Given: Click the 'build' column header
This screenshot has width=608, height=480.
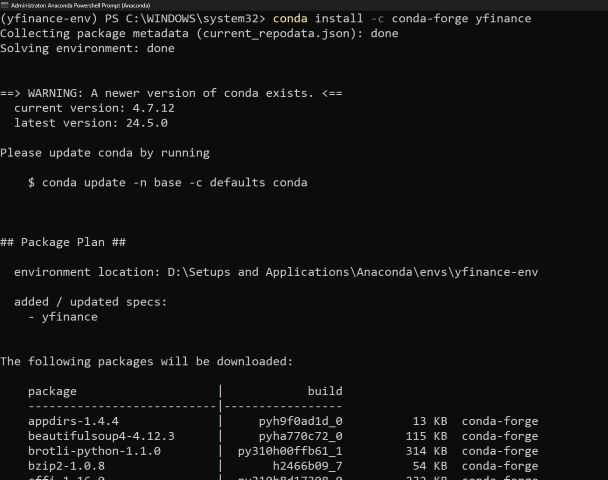Looking at the screenshot, I should coord(325,391).
